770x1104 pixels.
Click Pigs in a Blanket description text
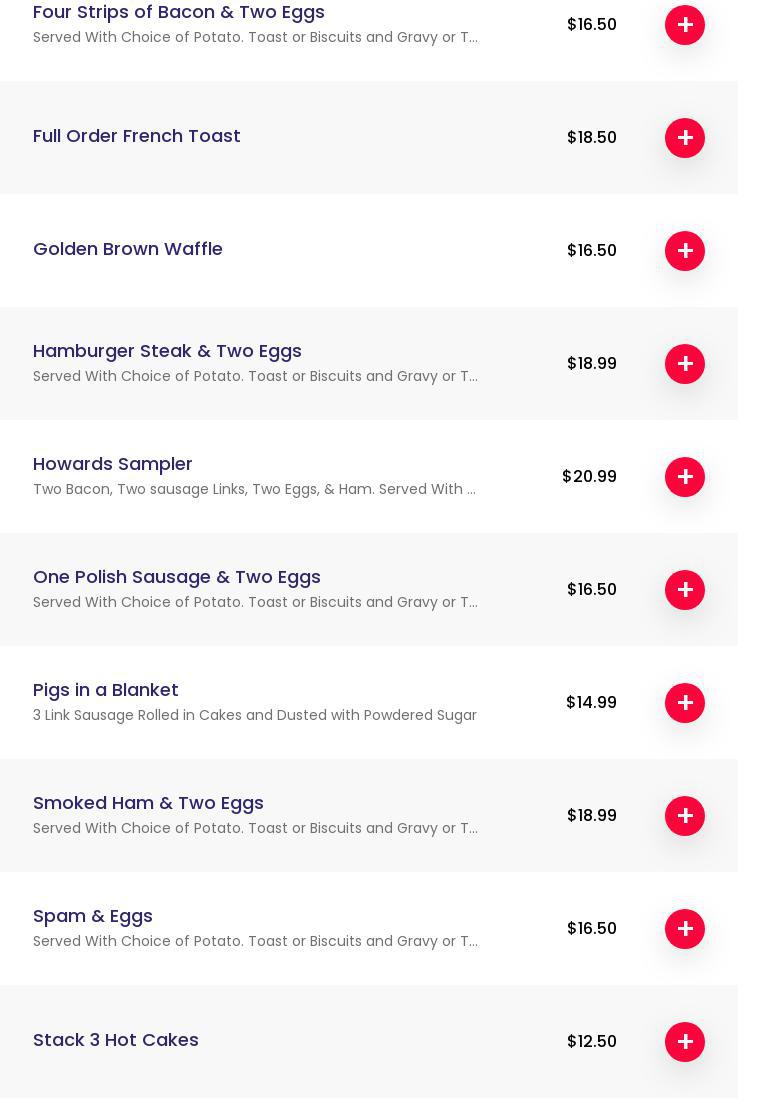point(255,715)
